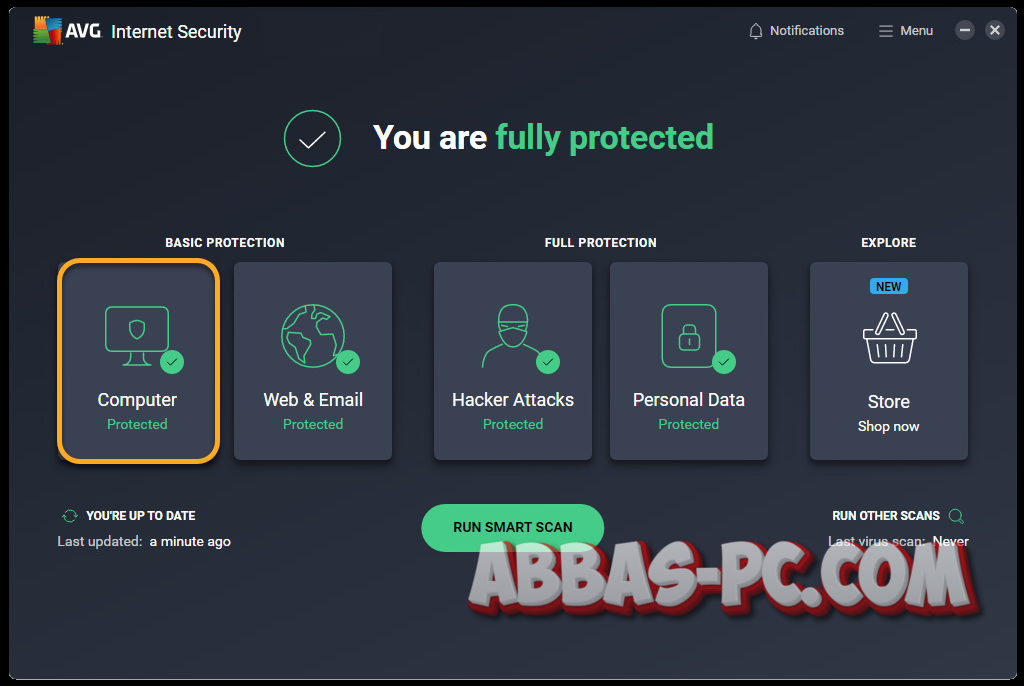Click the refresh icon beside YOU'RE UP TO DATE
This screenshot has width=1024, height=686.
[x=69, y=515]
